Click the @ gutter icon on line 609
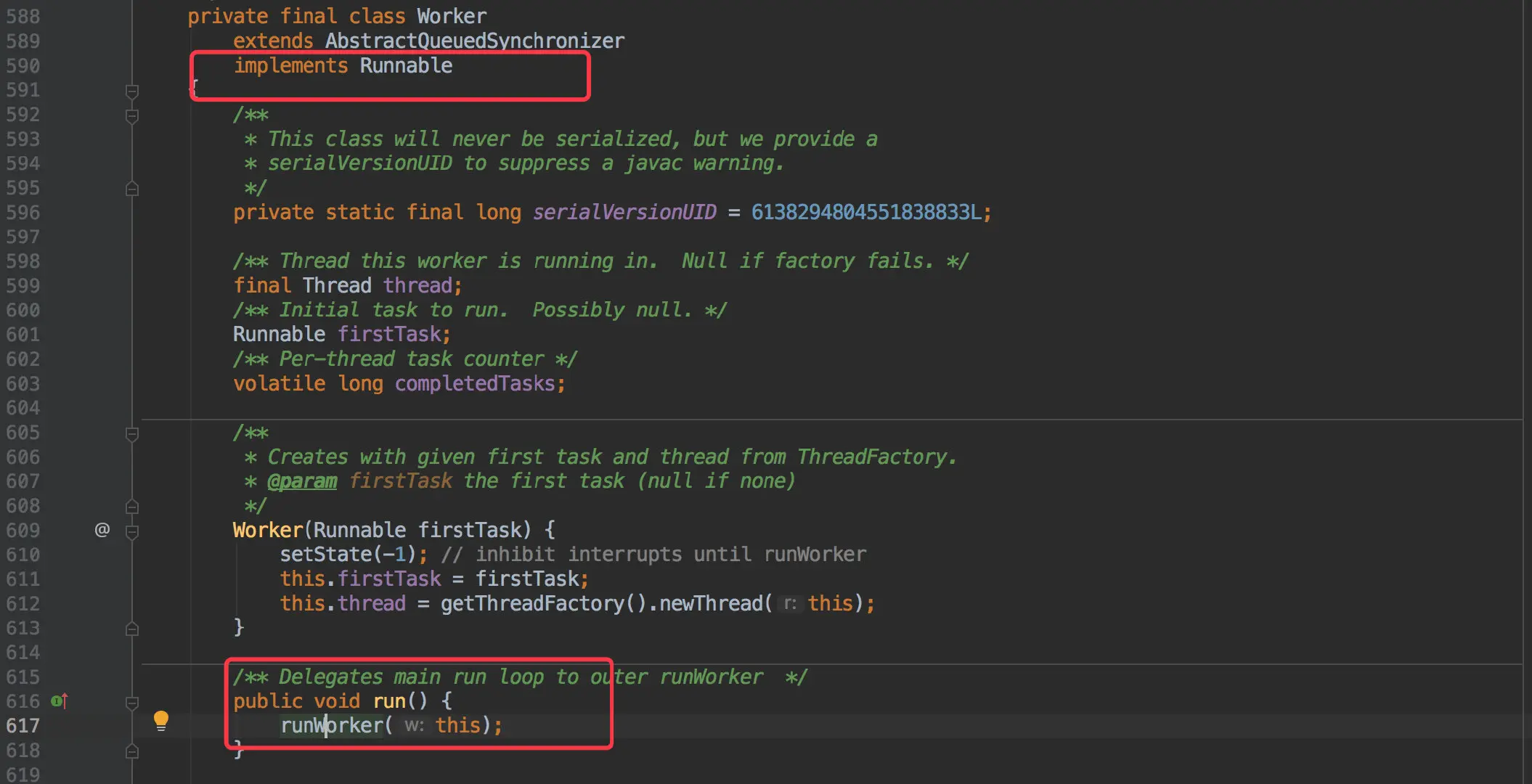 point(102,530)
